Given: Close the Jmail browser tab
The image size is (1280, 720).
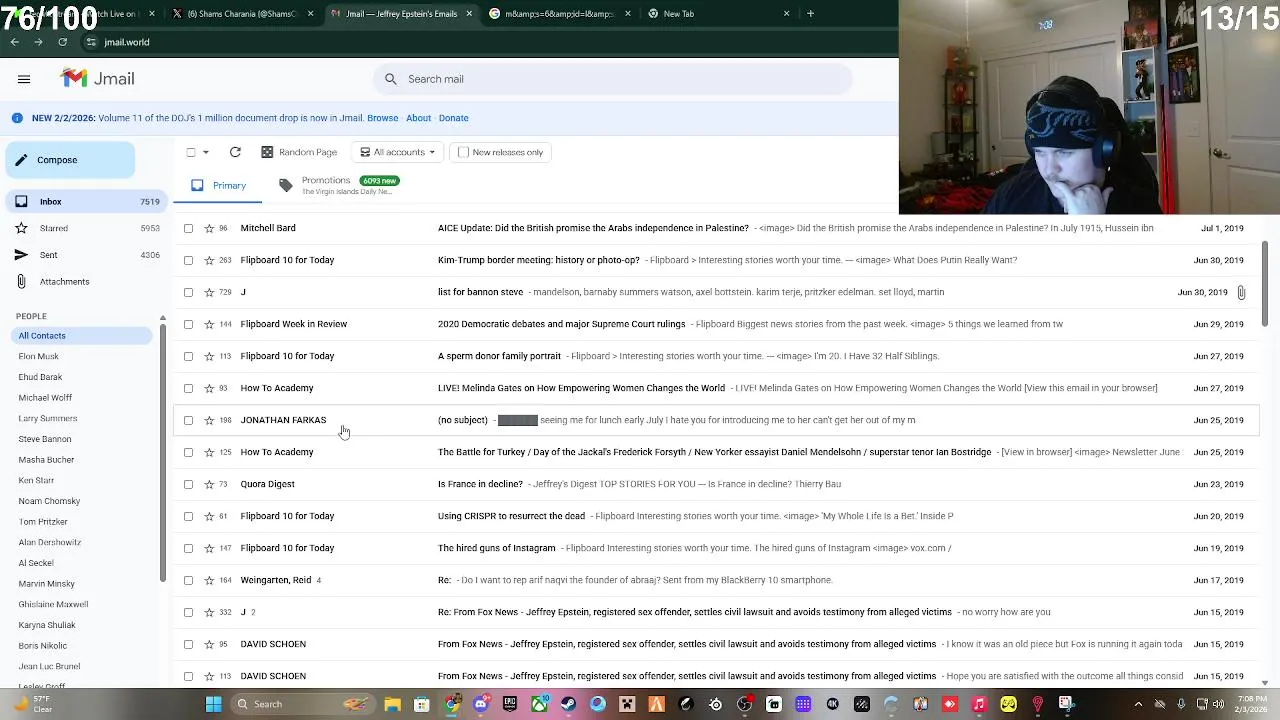Looking at the screenshot, I should (469, 14).
